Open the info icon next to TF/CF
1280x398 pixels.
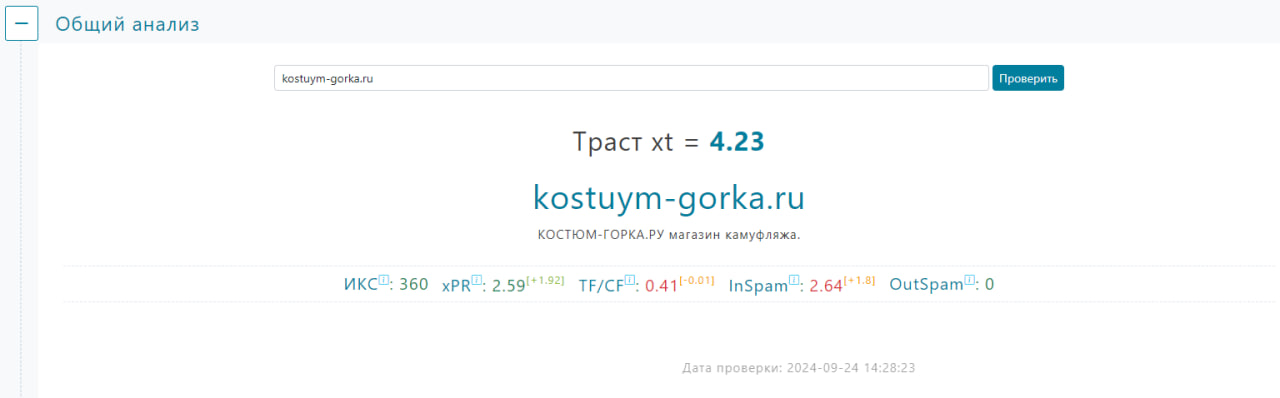[x=630, y=280]
